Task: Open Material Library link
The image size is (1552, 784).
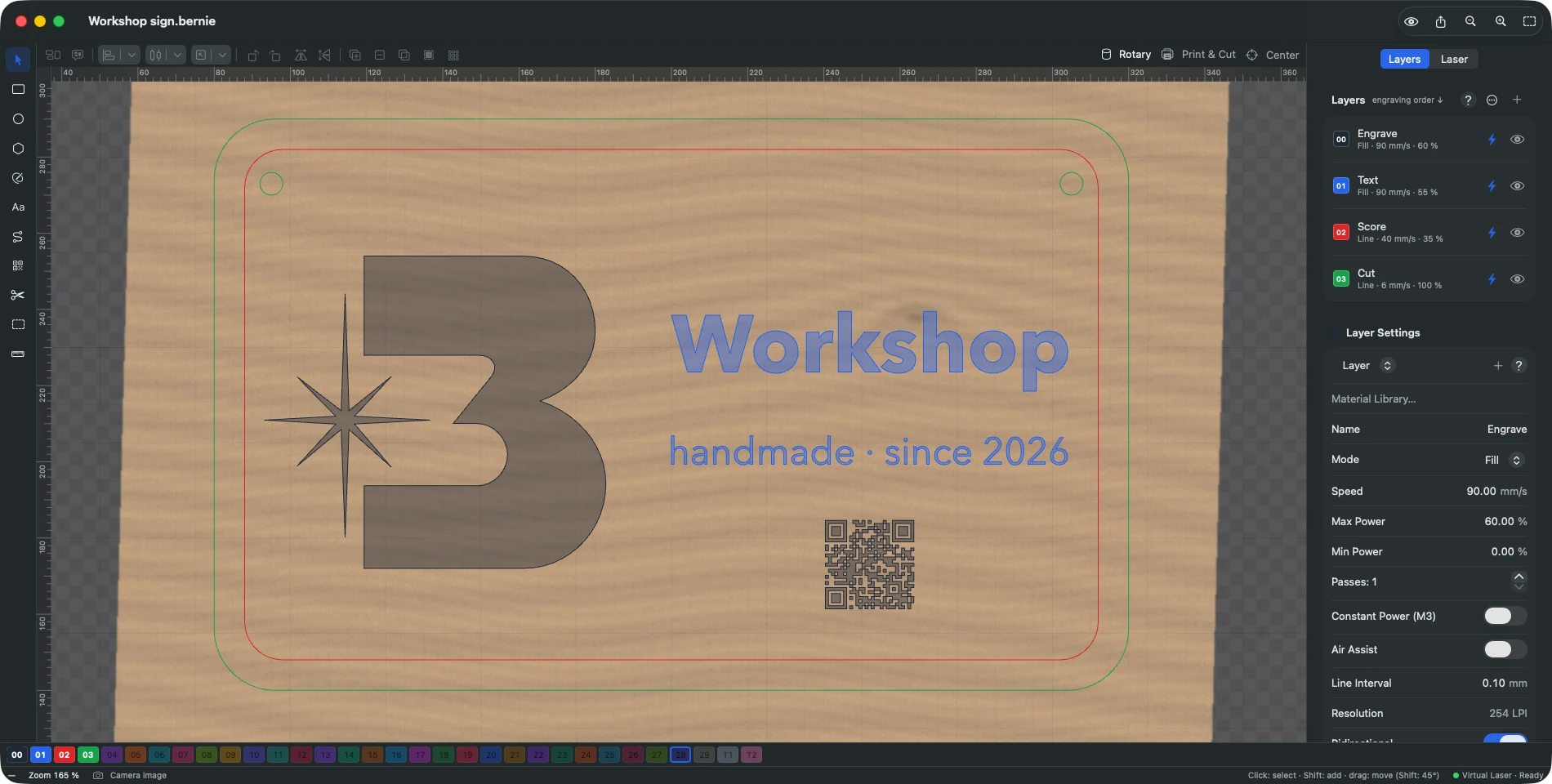Action: 1374,399
